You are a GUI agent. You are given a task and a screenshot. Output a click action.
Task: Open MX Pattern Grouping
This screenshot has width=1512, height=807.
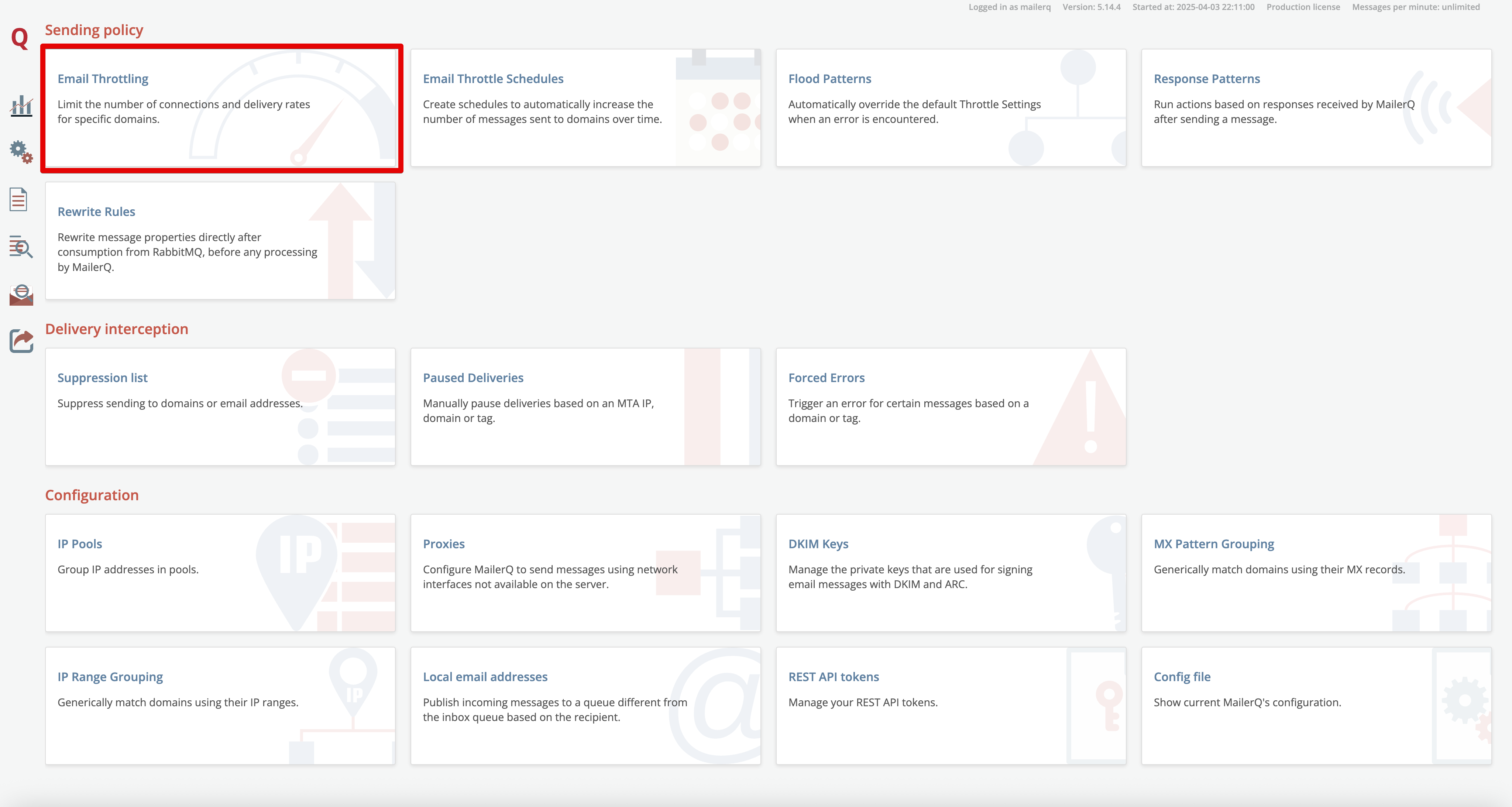click(1316, 573)
